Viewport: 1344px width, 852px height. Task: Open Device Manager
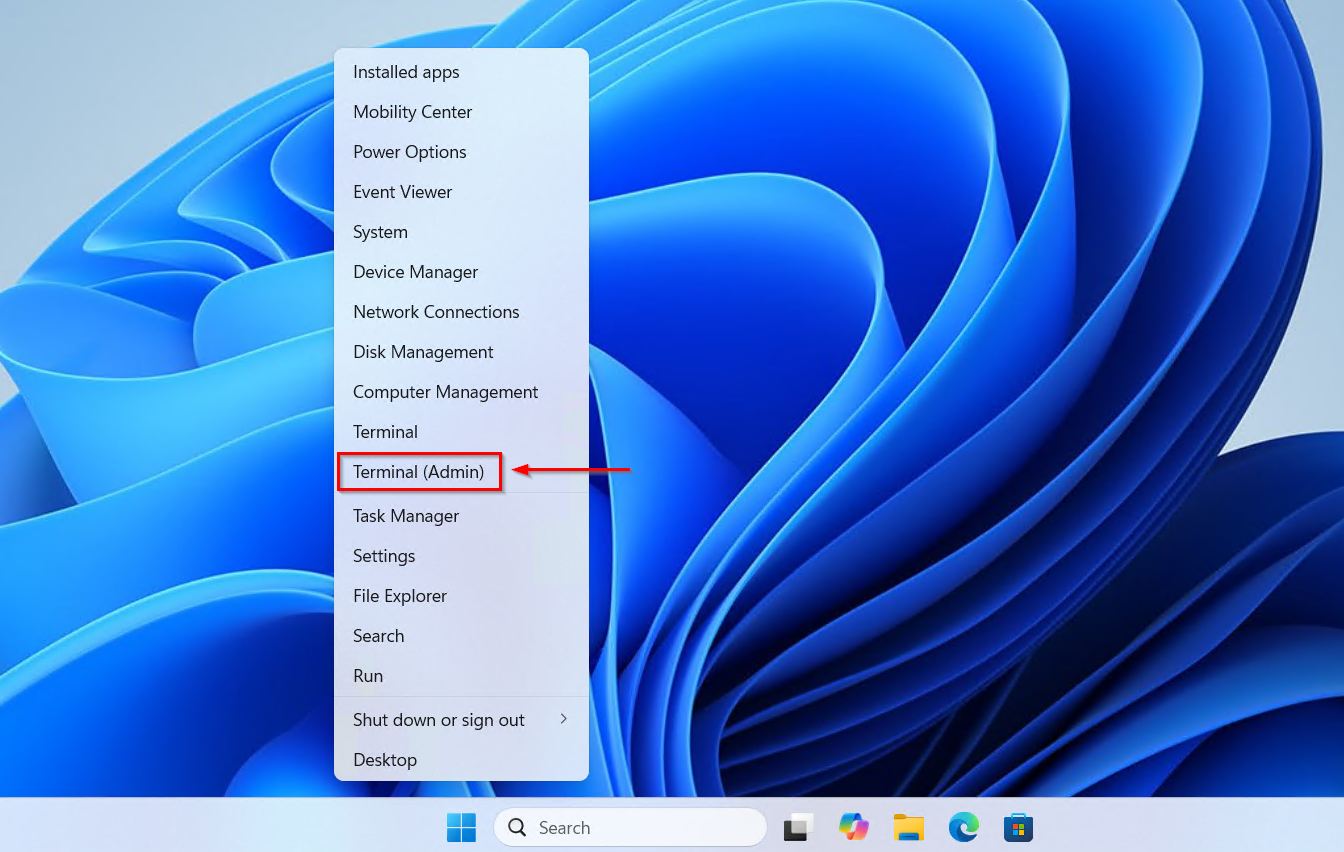pos(415,272)
